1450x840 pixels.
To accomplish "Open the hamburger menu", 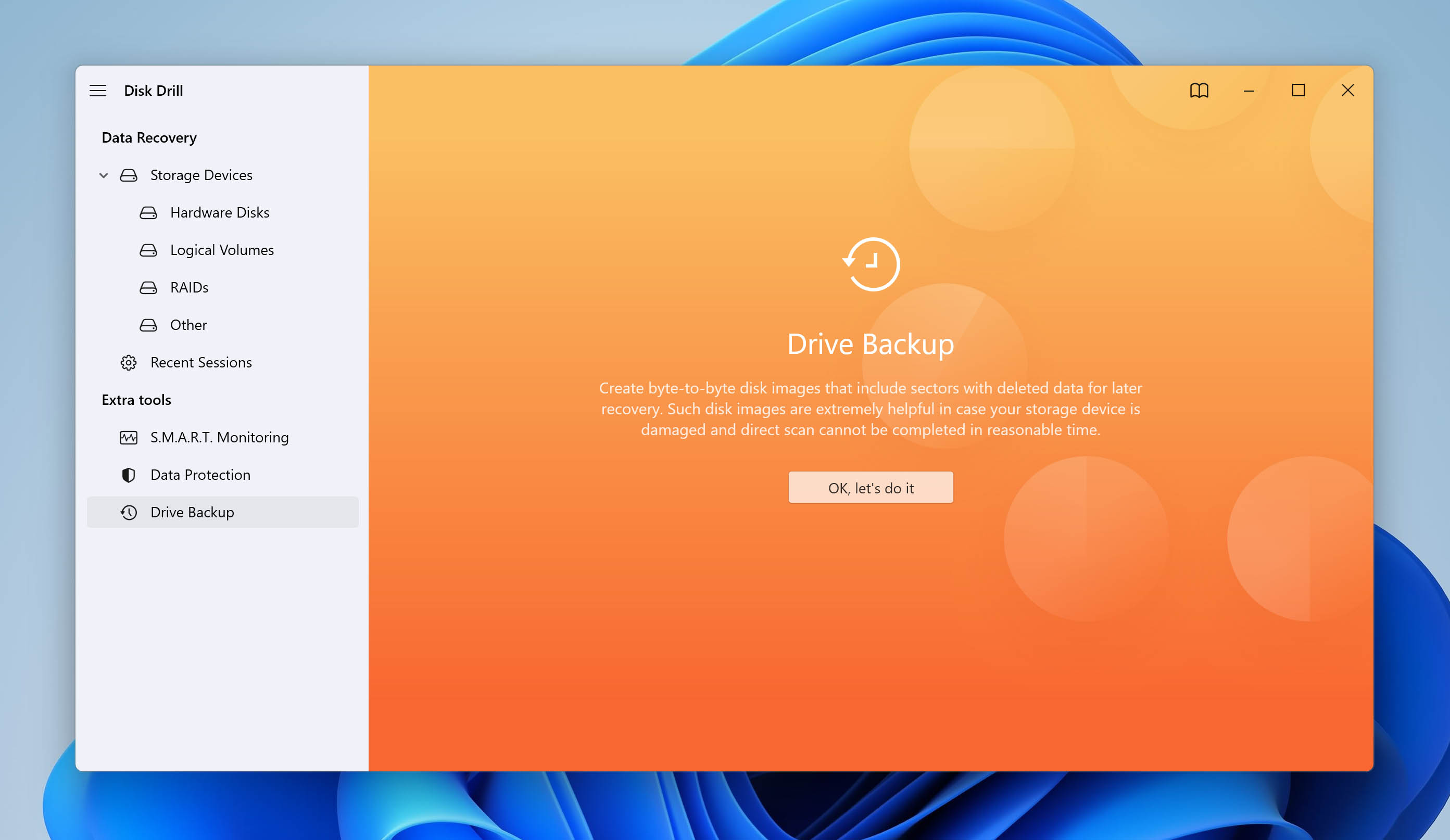I will coord(97,90).
